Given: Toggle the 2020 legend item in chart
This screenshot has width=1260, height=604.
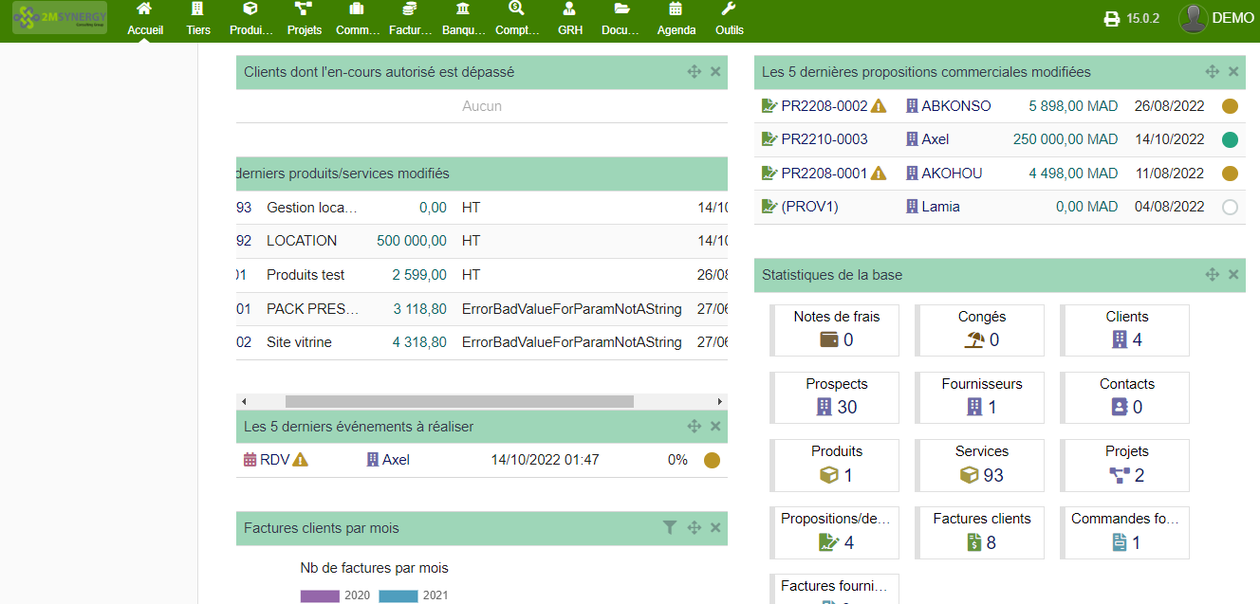Looking at the screenshot, I should [335, 595].
